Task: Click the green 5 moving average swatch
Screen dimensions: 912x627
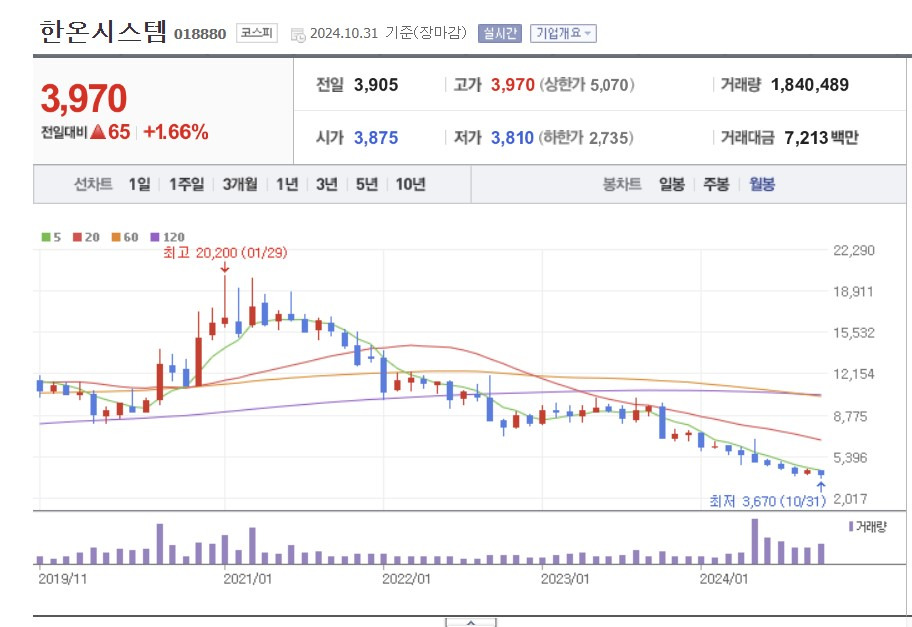Action: click(47, 237)
